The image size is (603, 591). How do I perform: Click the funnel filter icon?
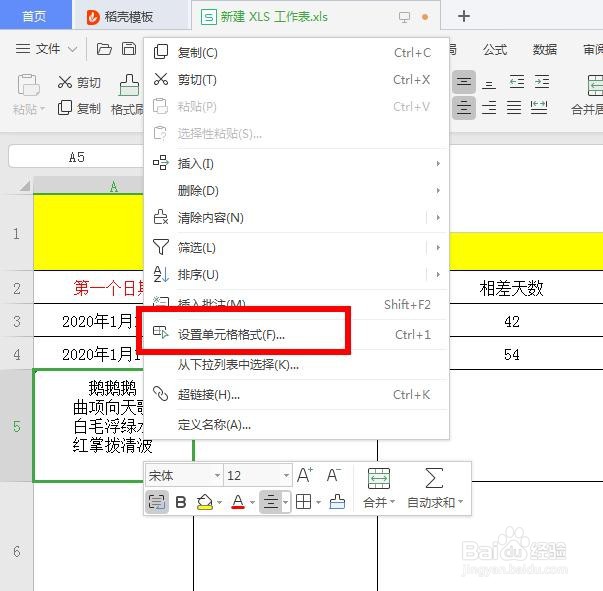[161, 247]
